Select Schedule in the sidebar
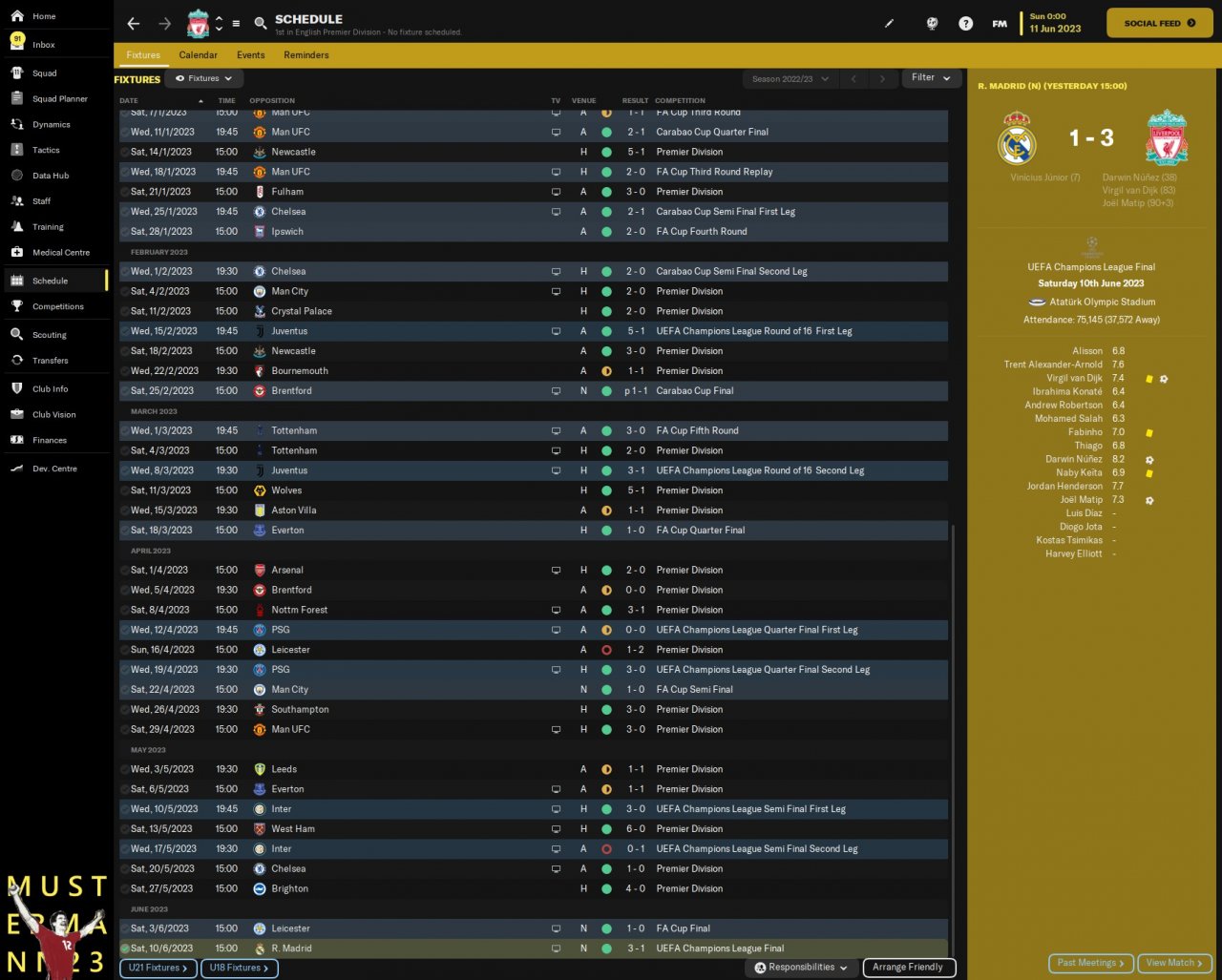This screenshot has width=1222, height=980. [x=56, y=281]
